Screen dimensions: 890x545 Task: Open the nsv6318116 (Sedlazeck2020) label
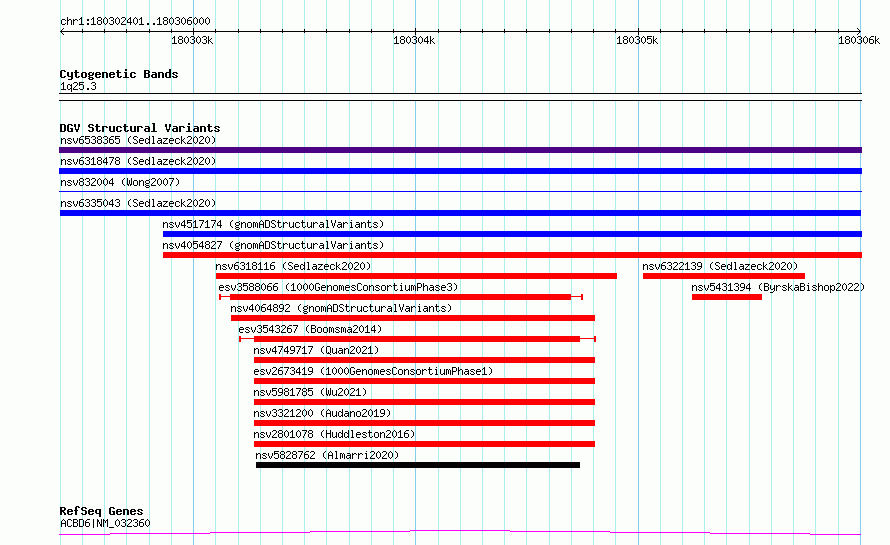pos(293,266)
